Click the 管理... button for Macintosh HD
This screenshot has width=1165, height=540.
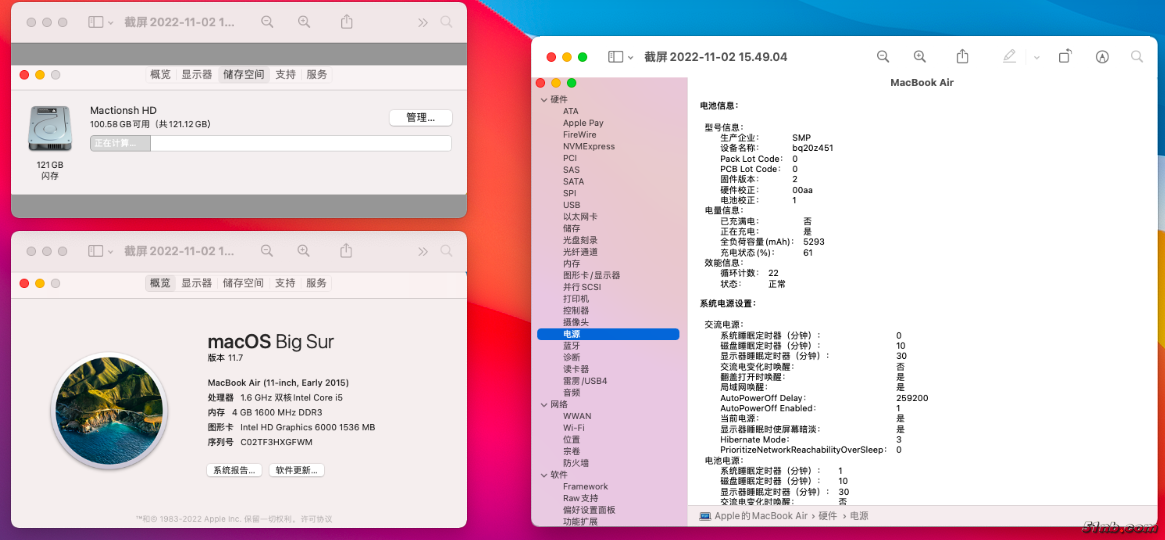click(420, 118)
